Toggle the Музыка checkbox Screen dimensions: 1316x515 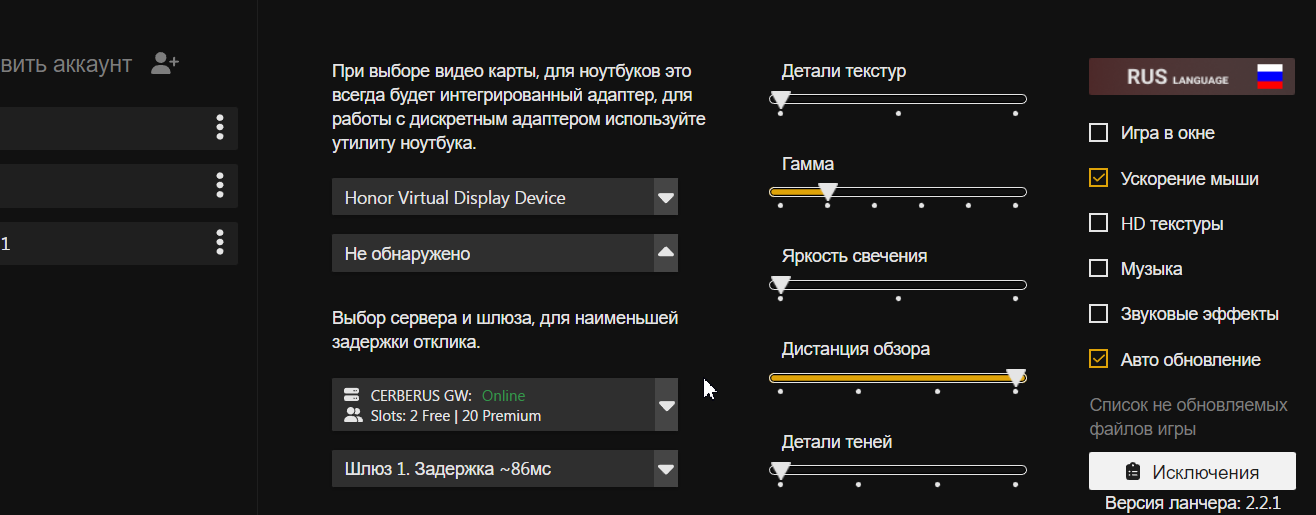coord(1098,268)
